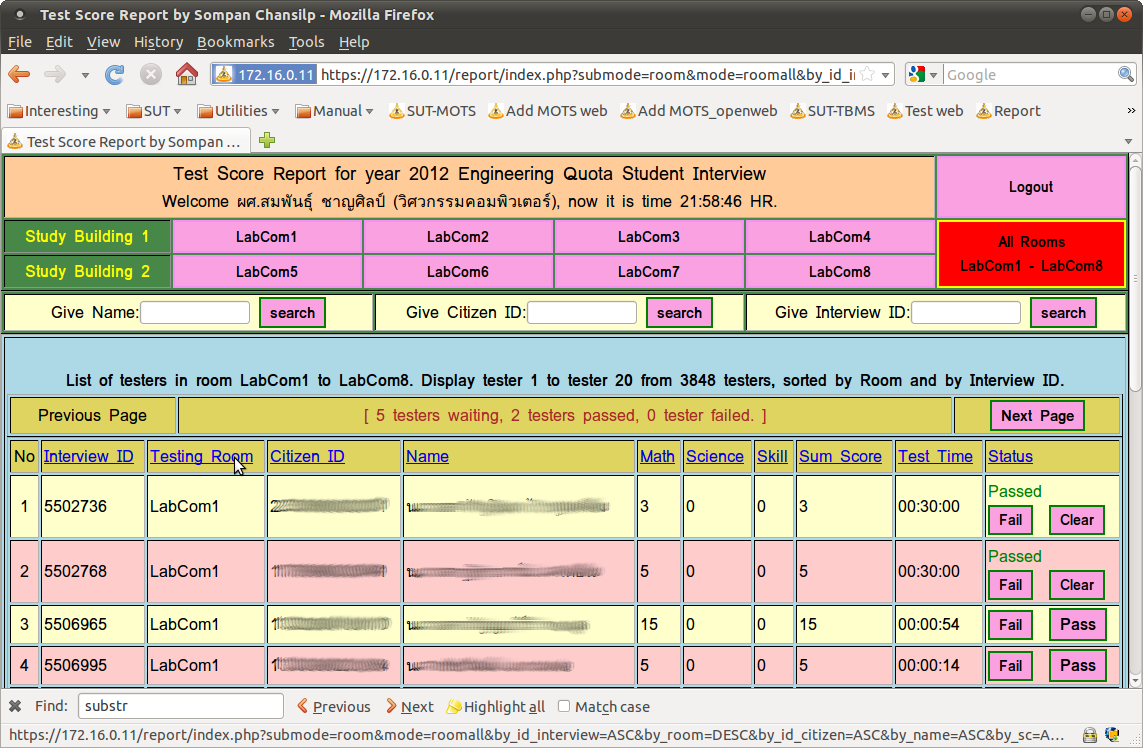This screenshot has width=1143, height=748.
Task: Open the Manual bookmarks folder
Action: pos(334,111)
